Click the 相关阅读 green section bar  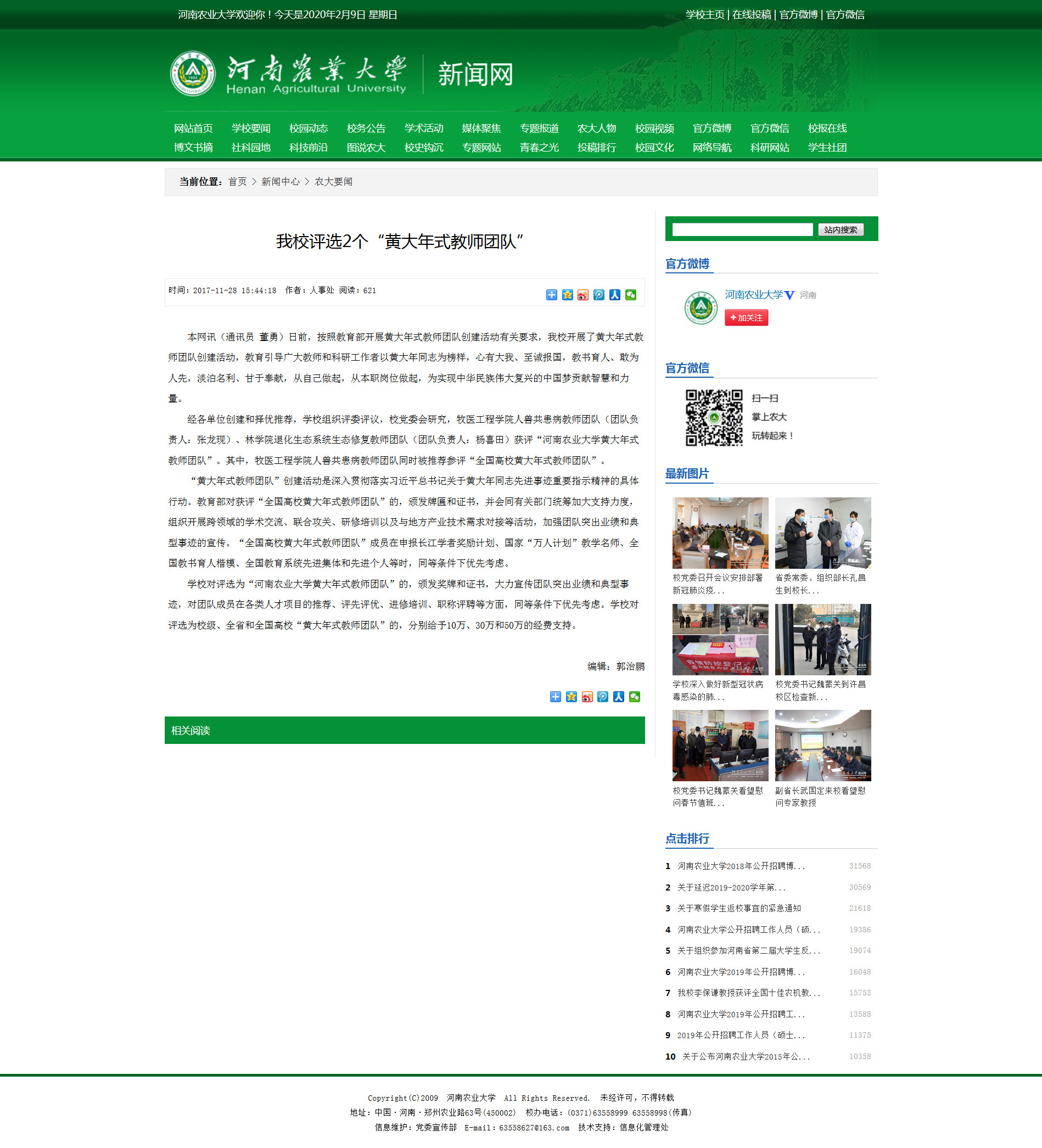click(404, 730)
